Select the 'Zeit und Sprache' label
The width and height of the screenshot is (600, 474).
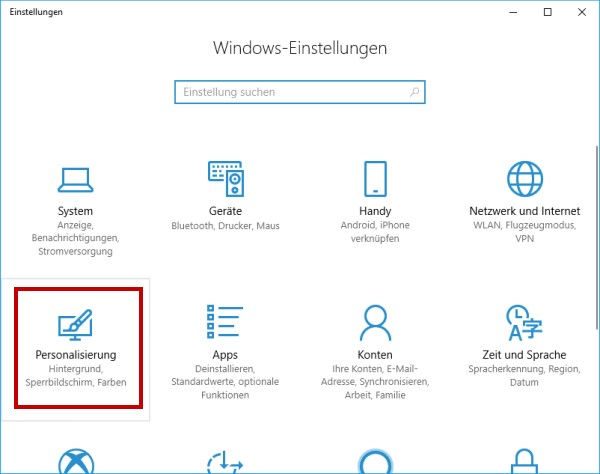tap(524, 355)
